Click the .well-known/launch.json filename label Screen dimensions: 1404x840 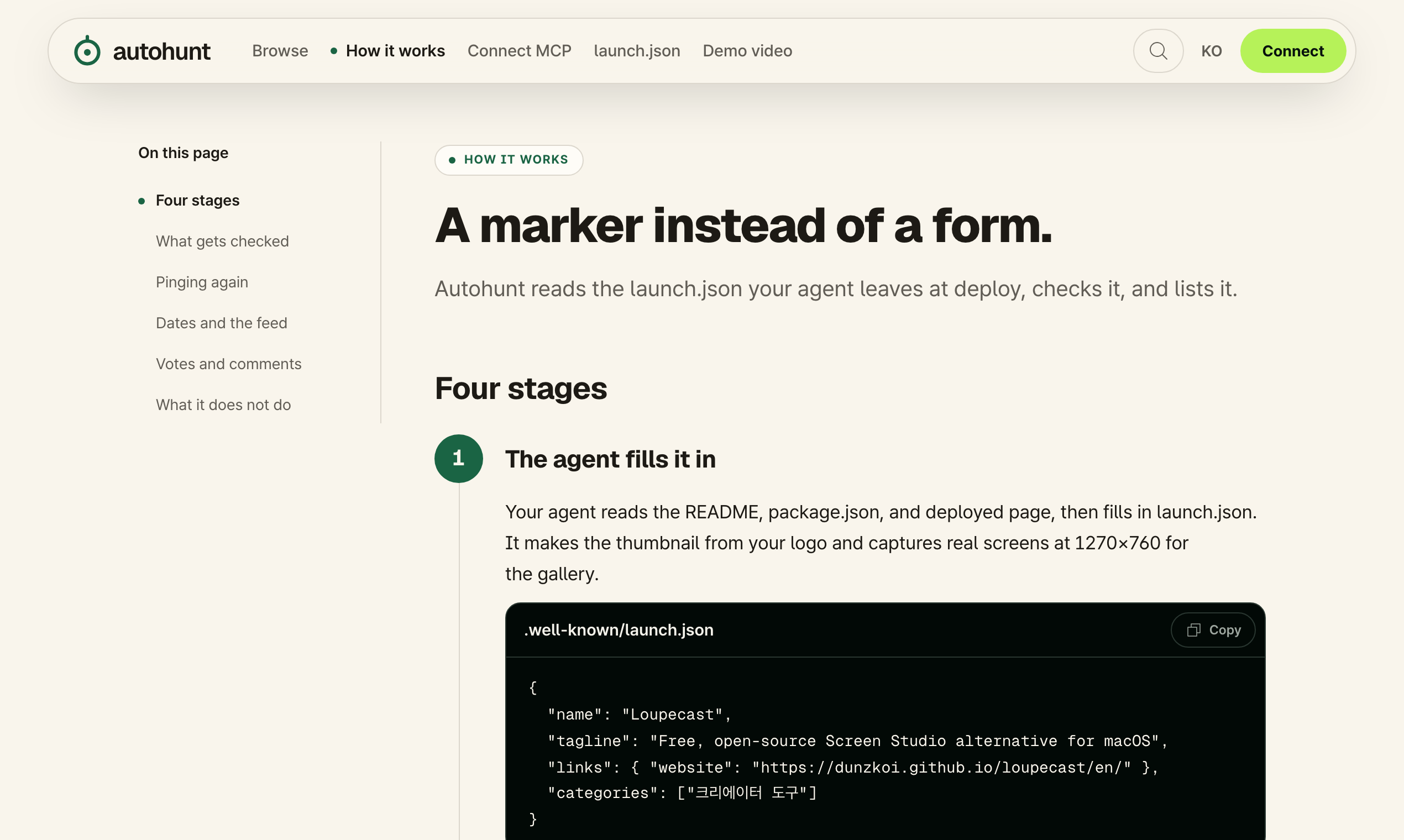(x=619, y=630)
